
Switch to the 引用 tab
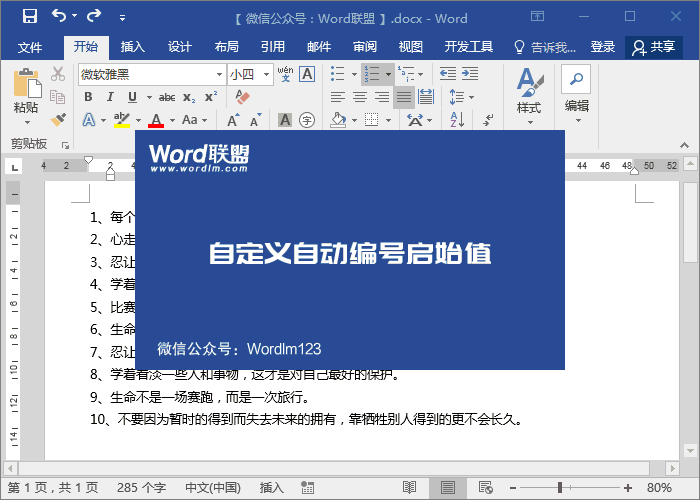click(x=273, y=46)
